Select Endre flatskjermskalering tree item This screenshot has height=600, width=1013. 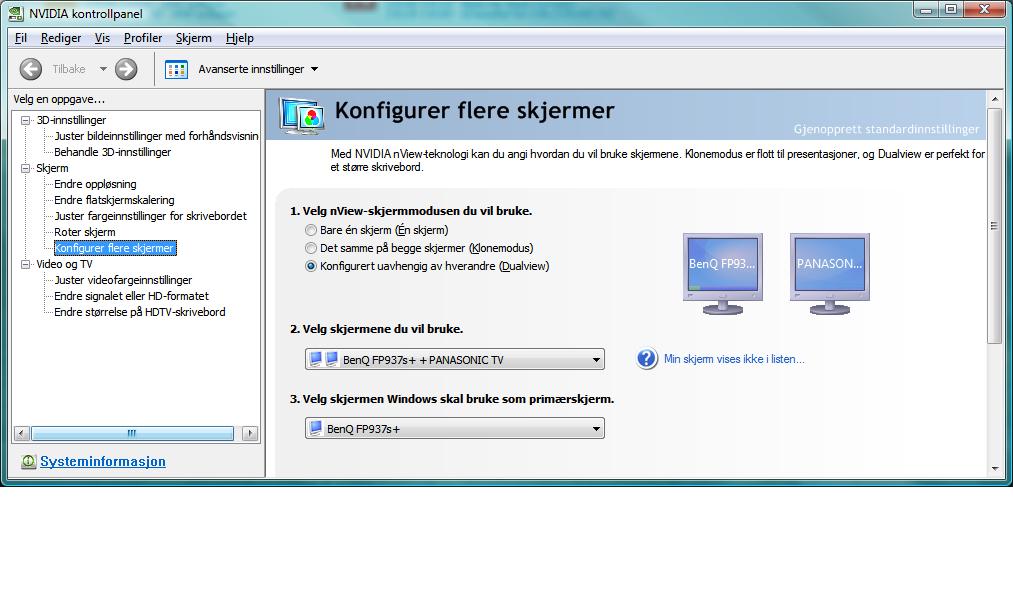coord(114,200)
